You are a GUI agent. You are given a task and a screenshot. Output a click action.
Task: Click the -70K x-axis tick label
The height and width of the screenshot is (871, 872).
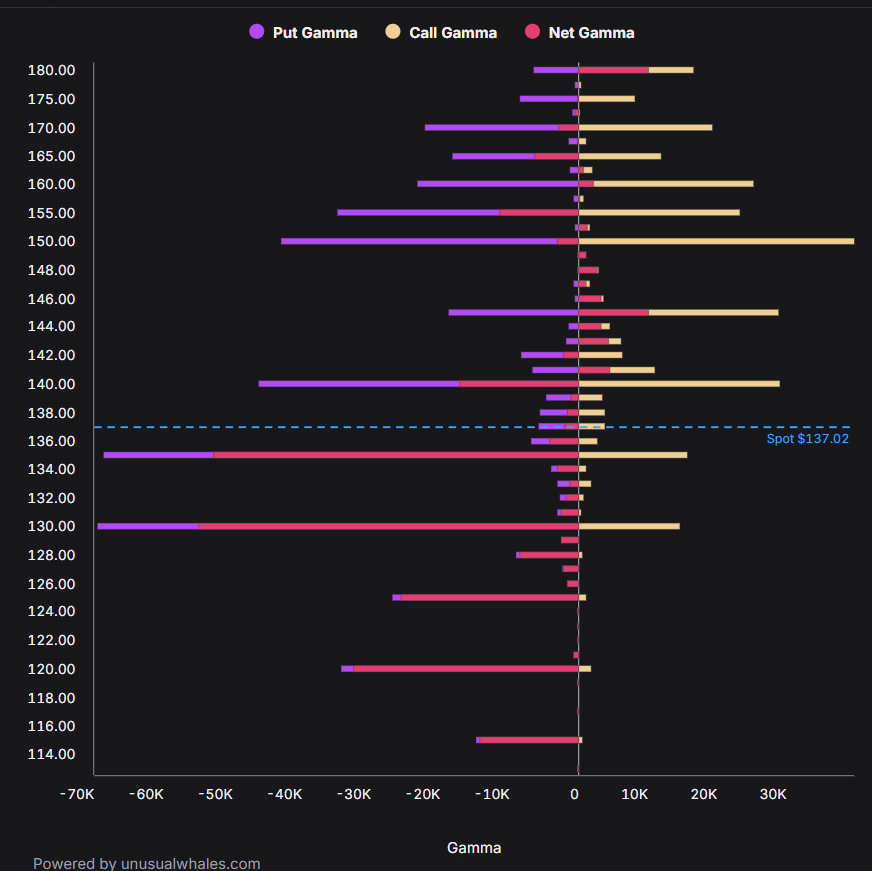tap(77, 794)
